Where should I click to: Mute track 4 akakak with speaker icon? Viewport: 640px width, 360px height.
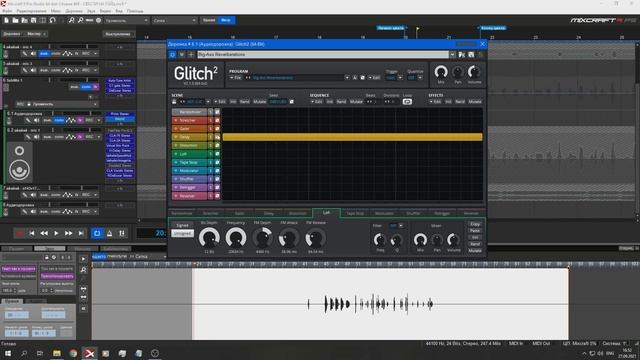[33, 54]
